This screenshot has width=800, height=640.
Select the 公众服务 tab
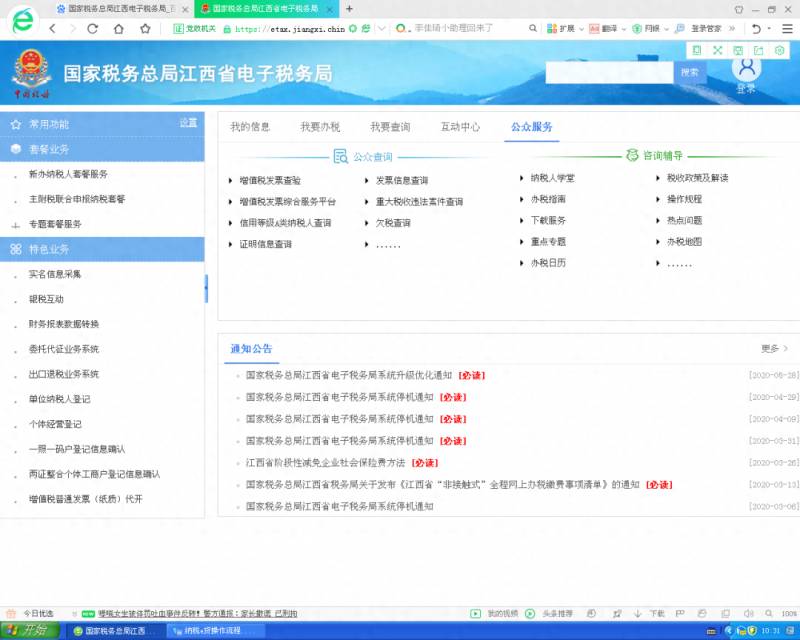point(532,127)
